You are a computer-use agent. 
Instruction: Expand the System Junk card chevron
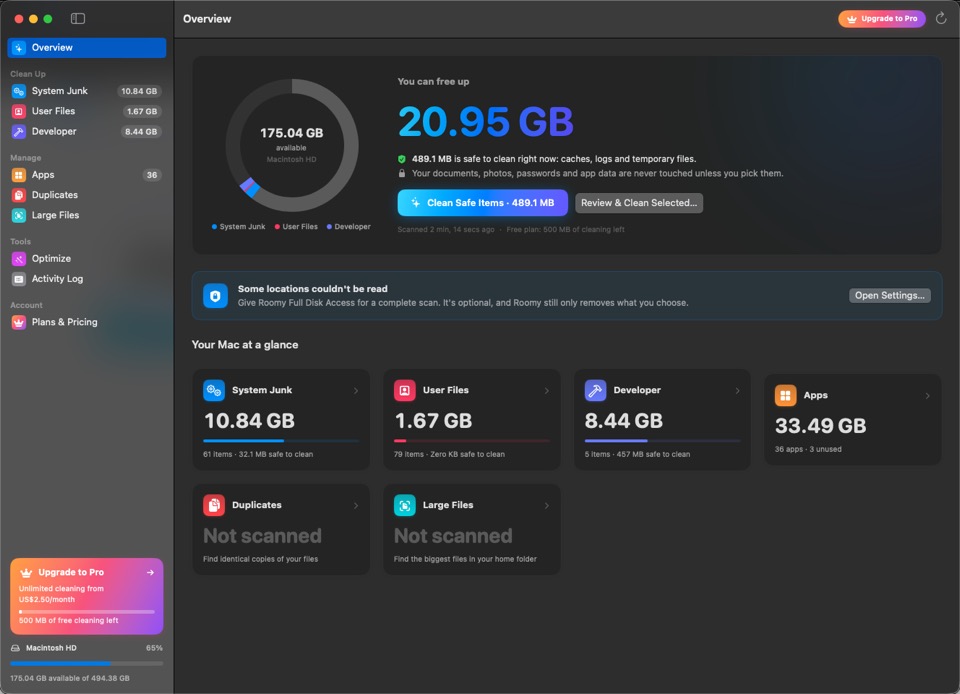click(356, 390)
